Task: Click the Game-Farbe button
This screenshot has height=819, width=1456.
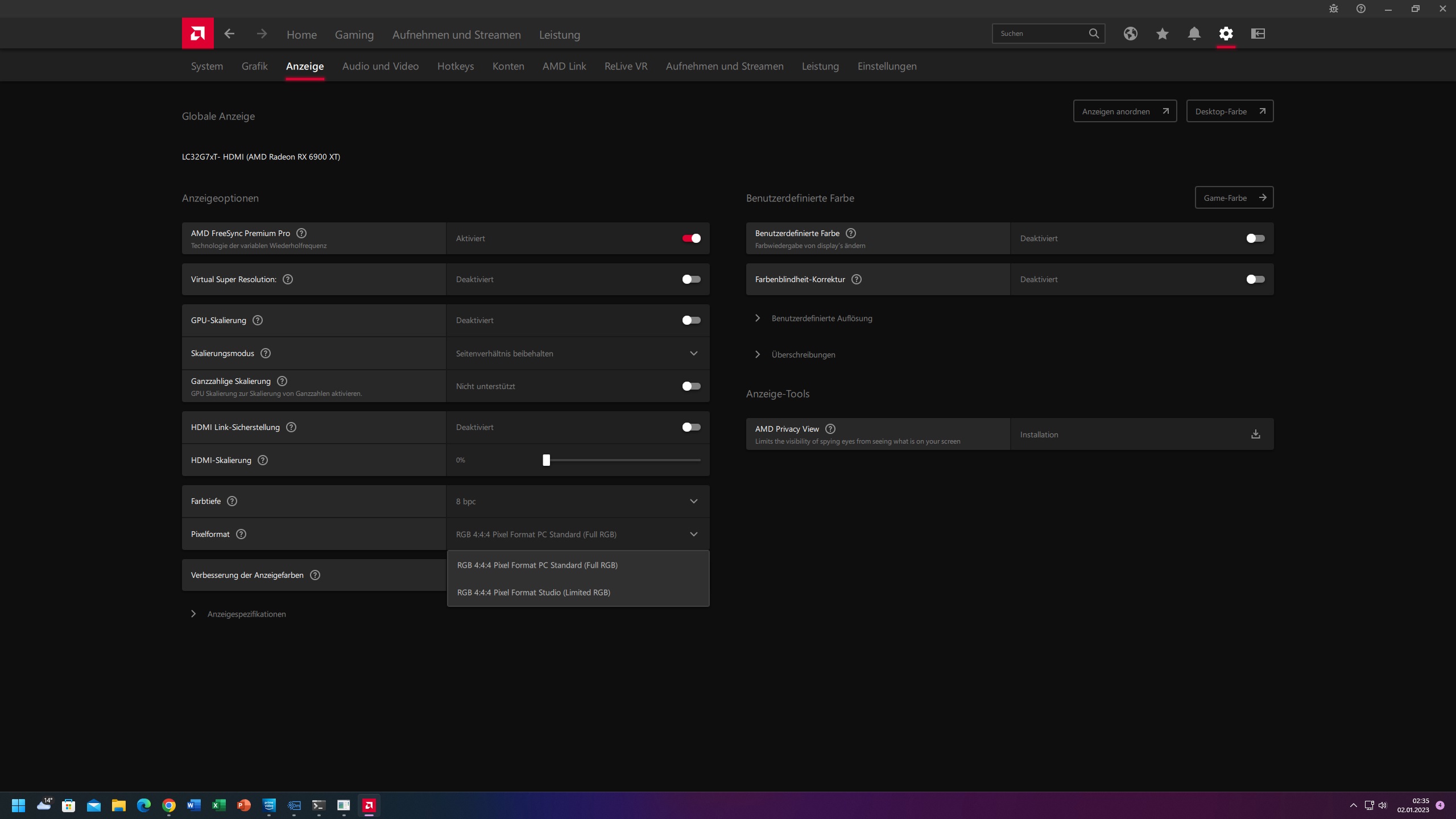Action: point(1234,198)
